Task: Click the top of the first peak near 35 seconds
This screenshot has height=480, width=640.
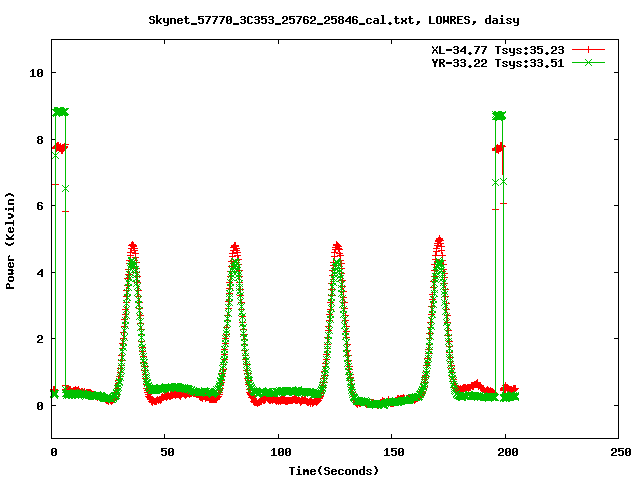Action: tap(133, 247)
